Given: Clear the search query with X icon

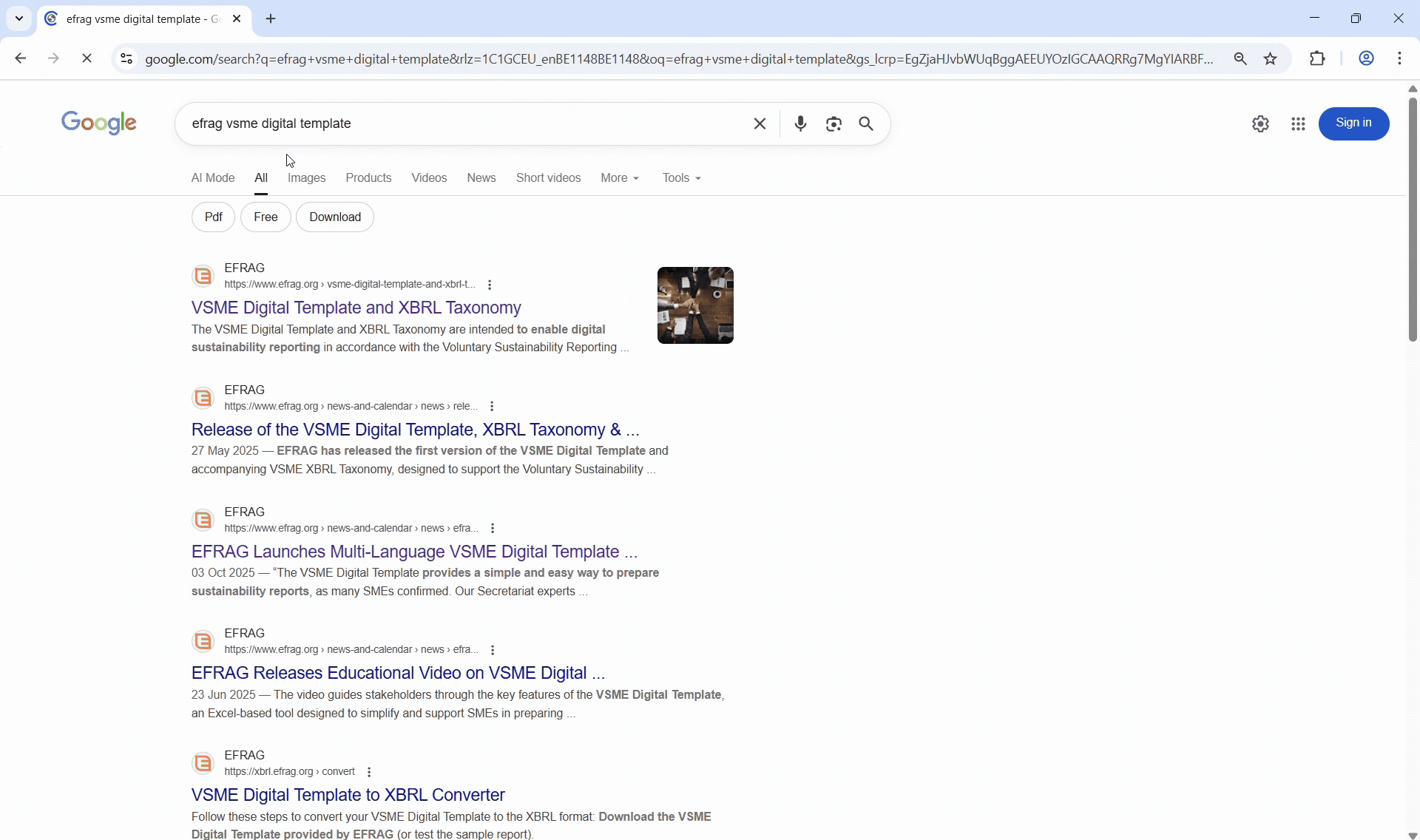Looking at the screenshot, I should tap(760, 123).
